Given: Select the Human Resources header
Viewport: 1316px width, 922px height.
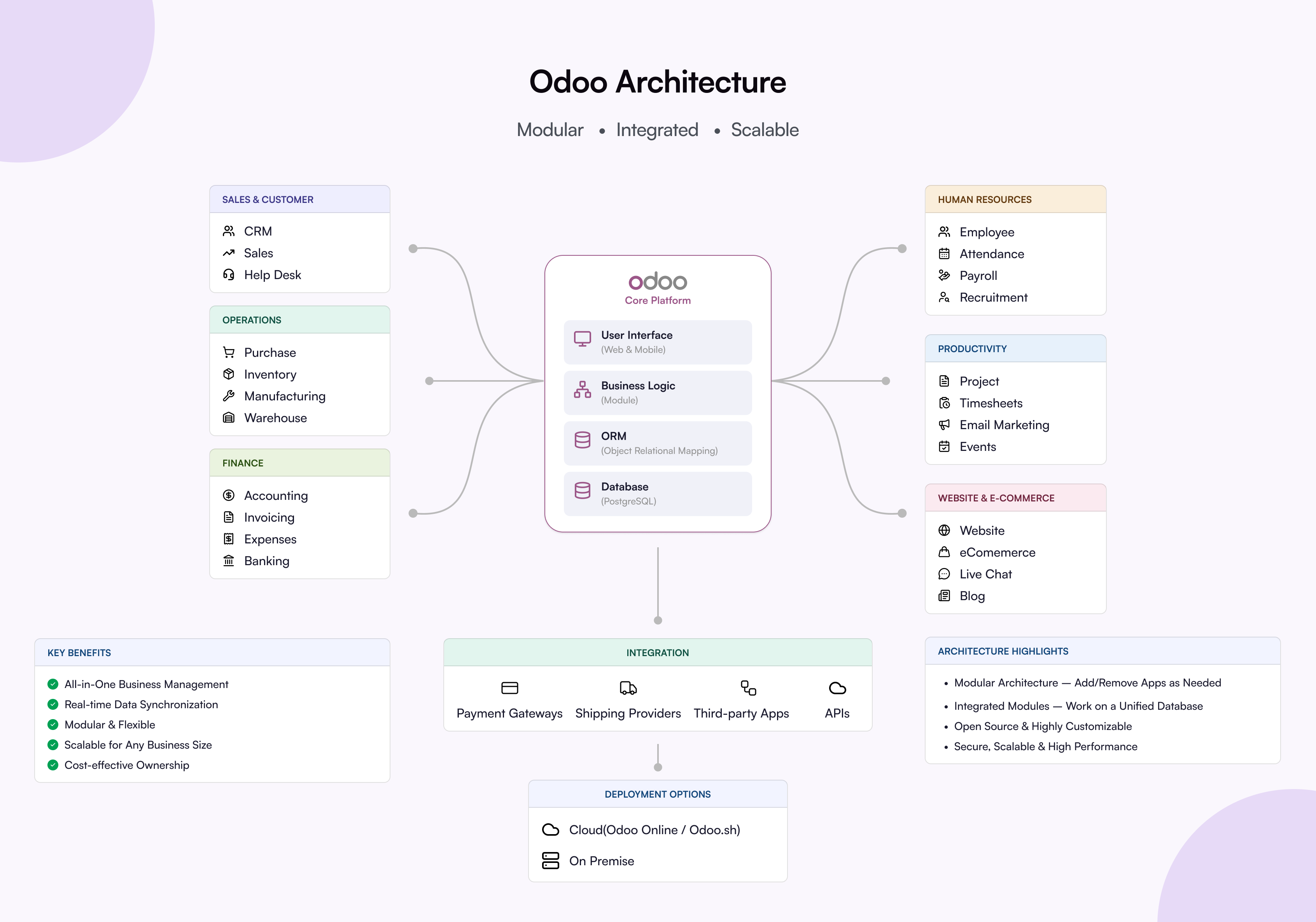Looking at the screenshot, I should (1015, 199).
